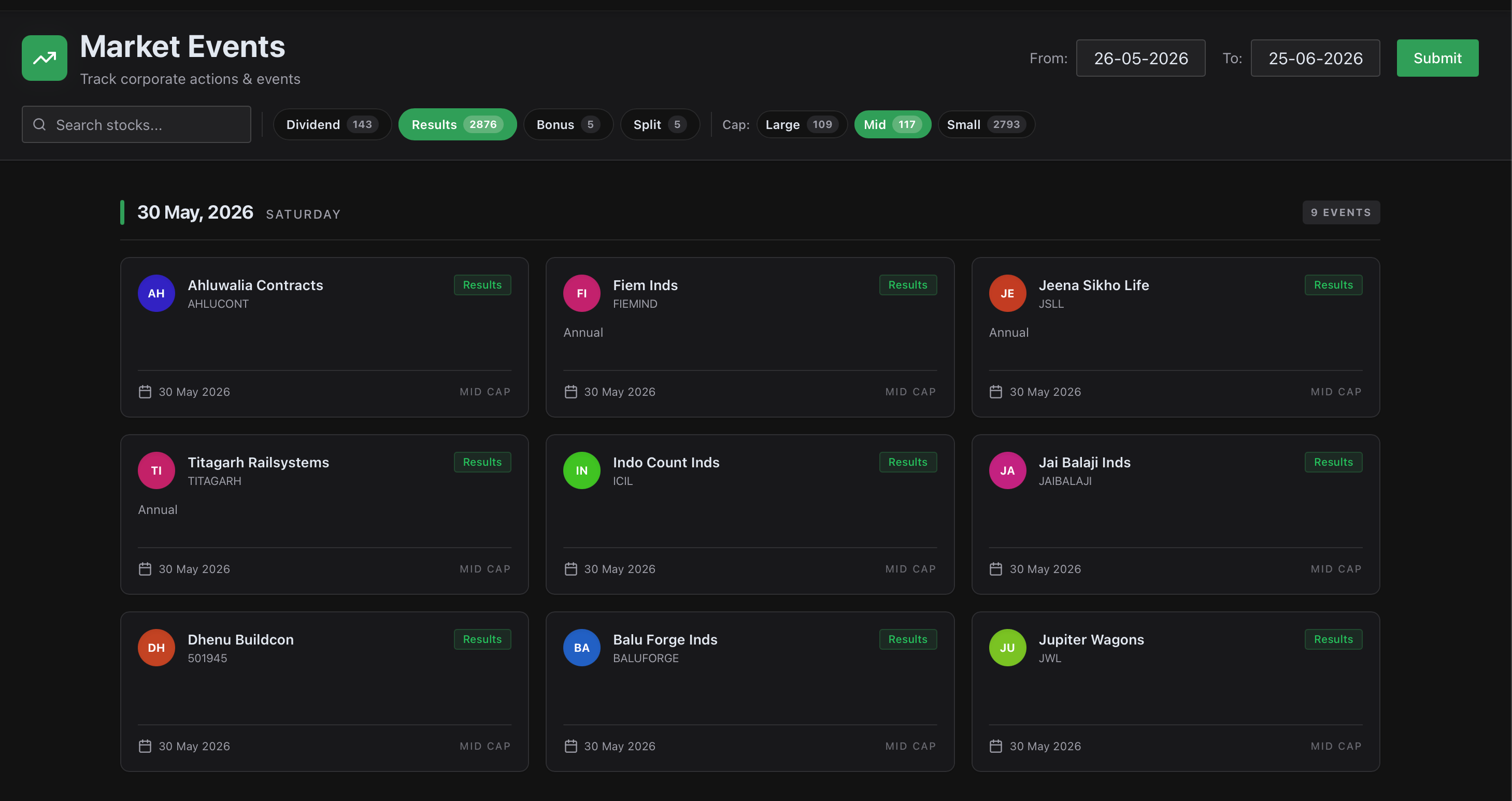Select the 501945 code under Dhenu Buildcon

[x=207, y=659]
